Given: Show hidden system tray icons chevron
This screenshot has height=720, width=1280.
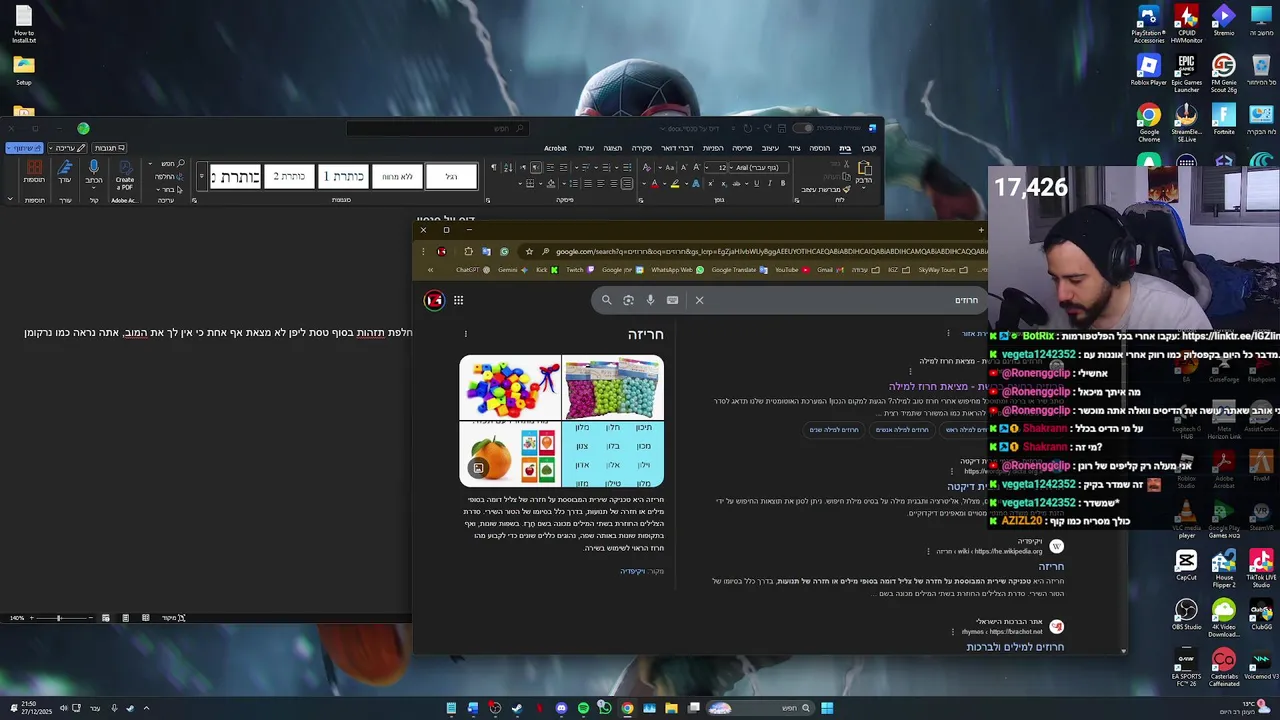Looking at the screenshot, I should coord(146,708).
